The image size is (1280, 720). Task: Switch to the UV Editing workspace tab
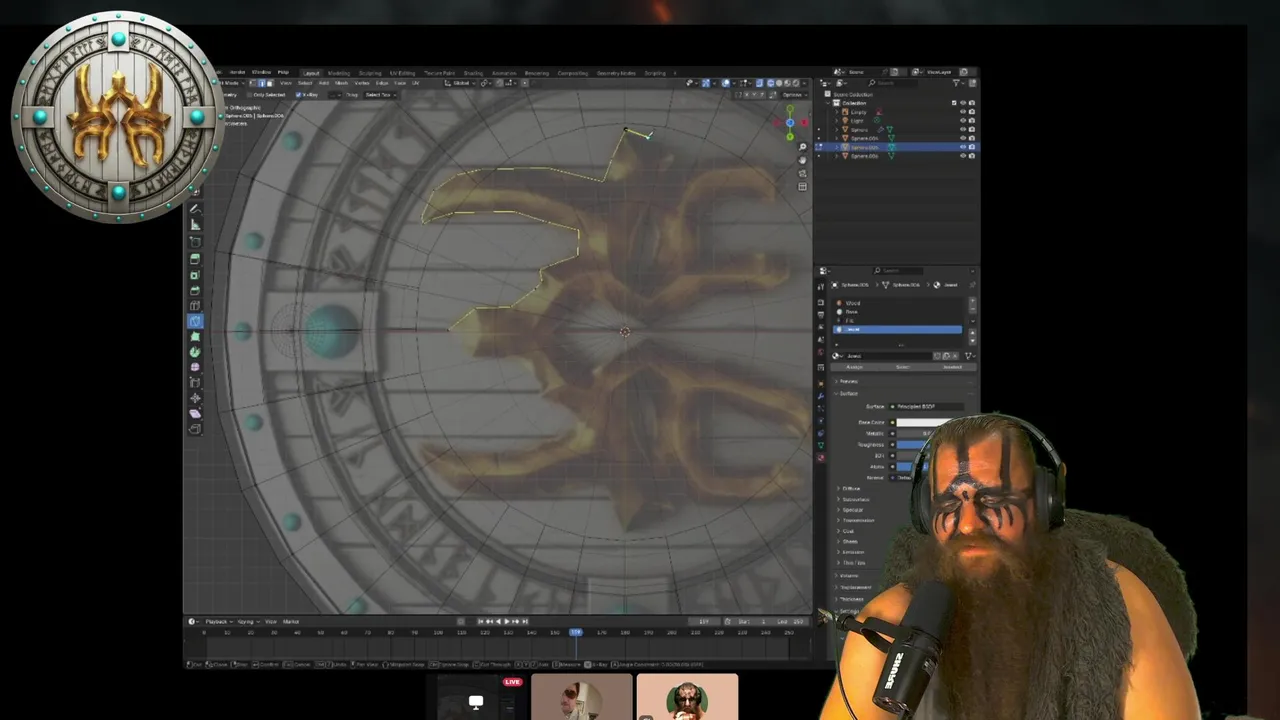point(402,73)
